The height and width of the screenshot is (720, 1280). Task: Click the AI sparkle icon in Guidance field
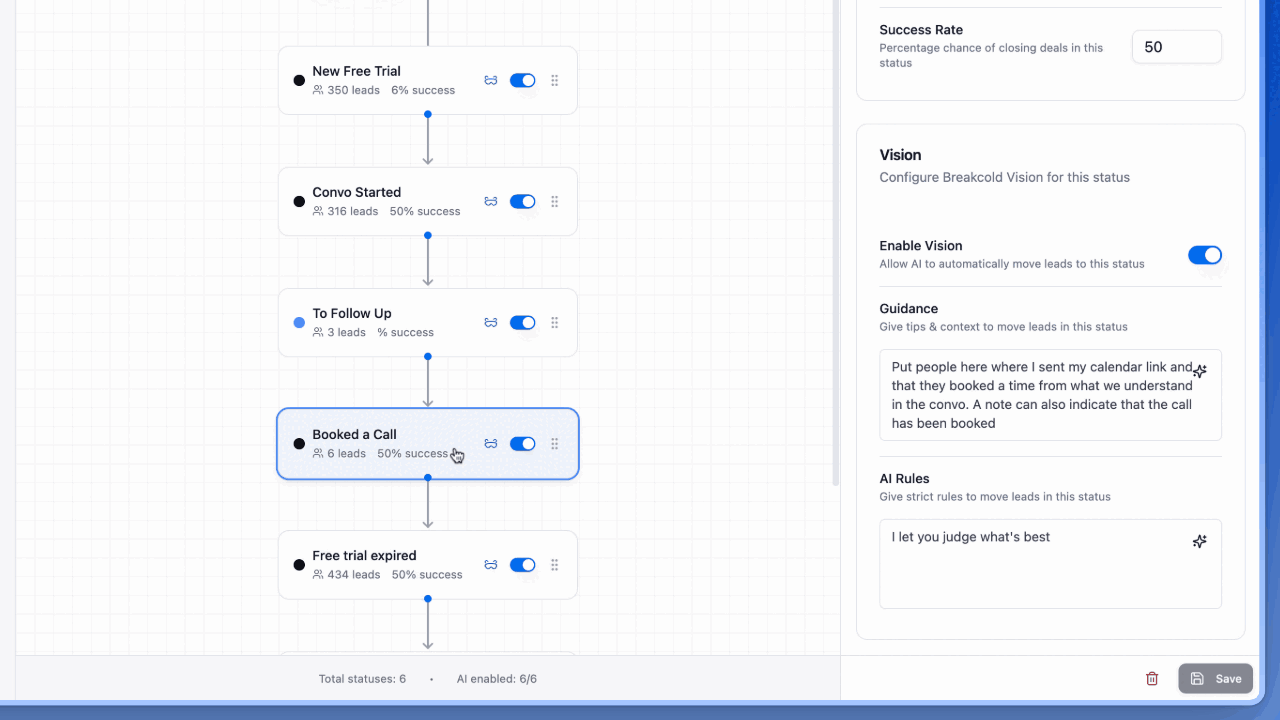coord(1200,371)
